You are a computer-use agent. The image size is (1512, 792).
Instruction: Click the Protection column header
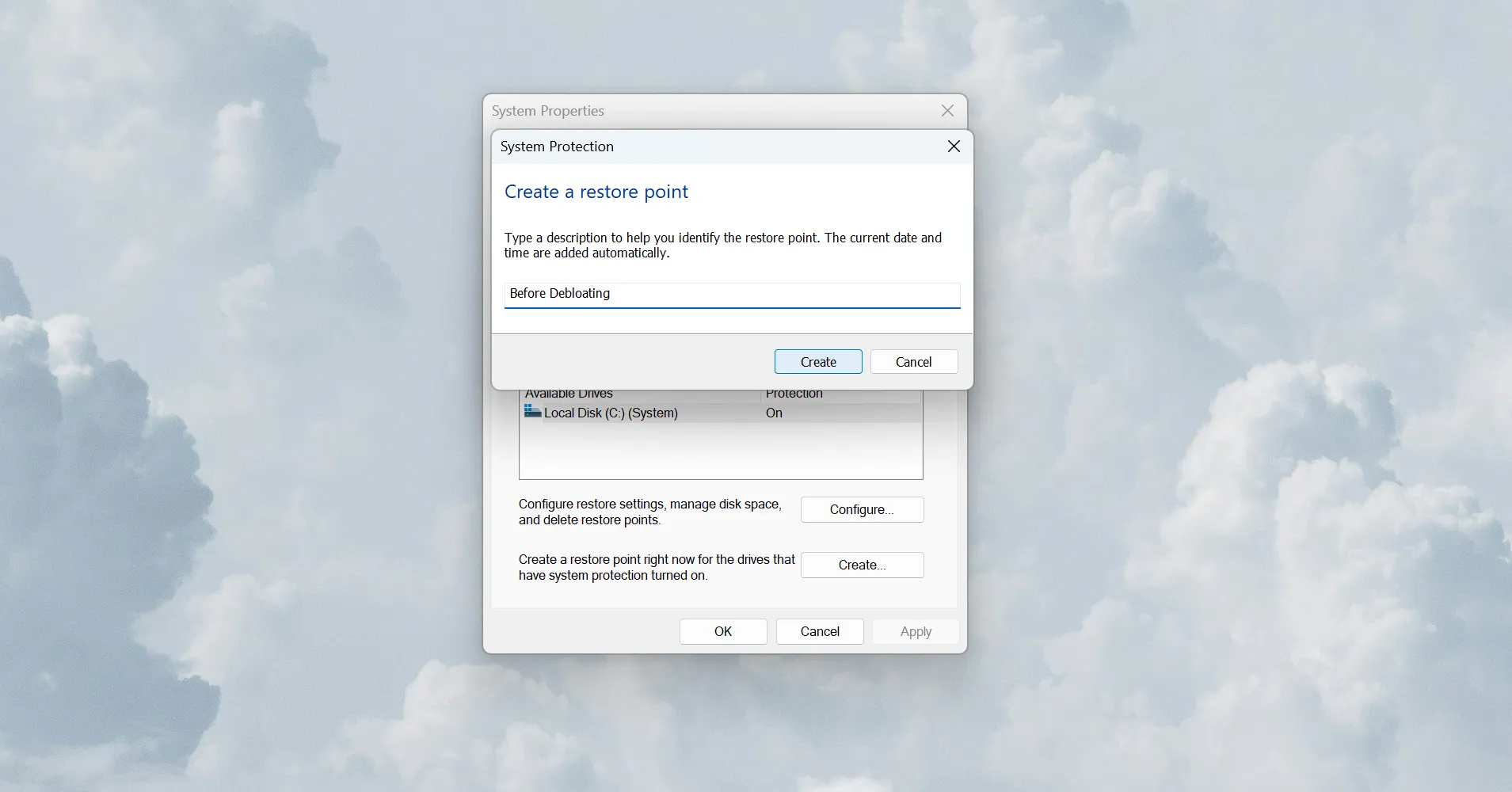point(794,394)
